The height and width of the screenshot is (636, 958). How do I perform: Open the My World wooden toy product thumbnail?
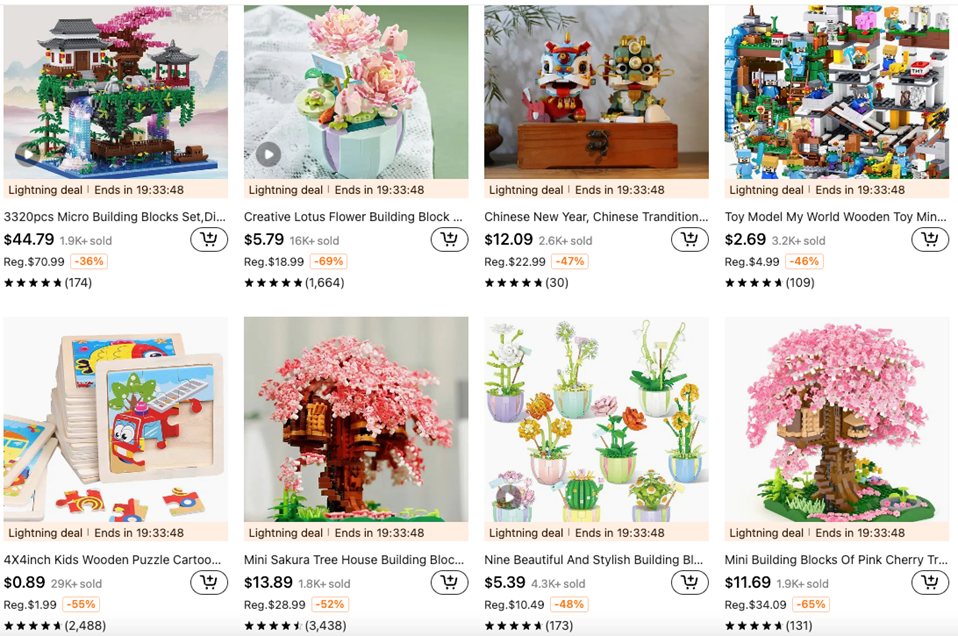(x=837, y=92)
